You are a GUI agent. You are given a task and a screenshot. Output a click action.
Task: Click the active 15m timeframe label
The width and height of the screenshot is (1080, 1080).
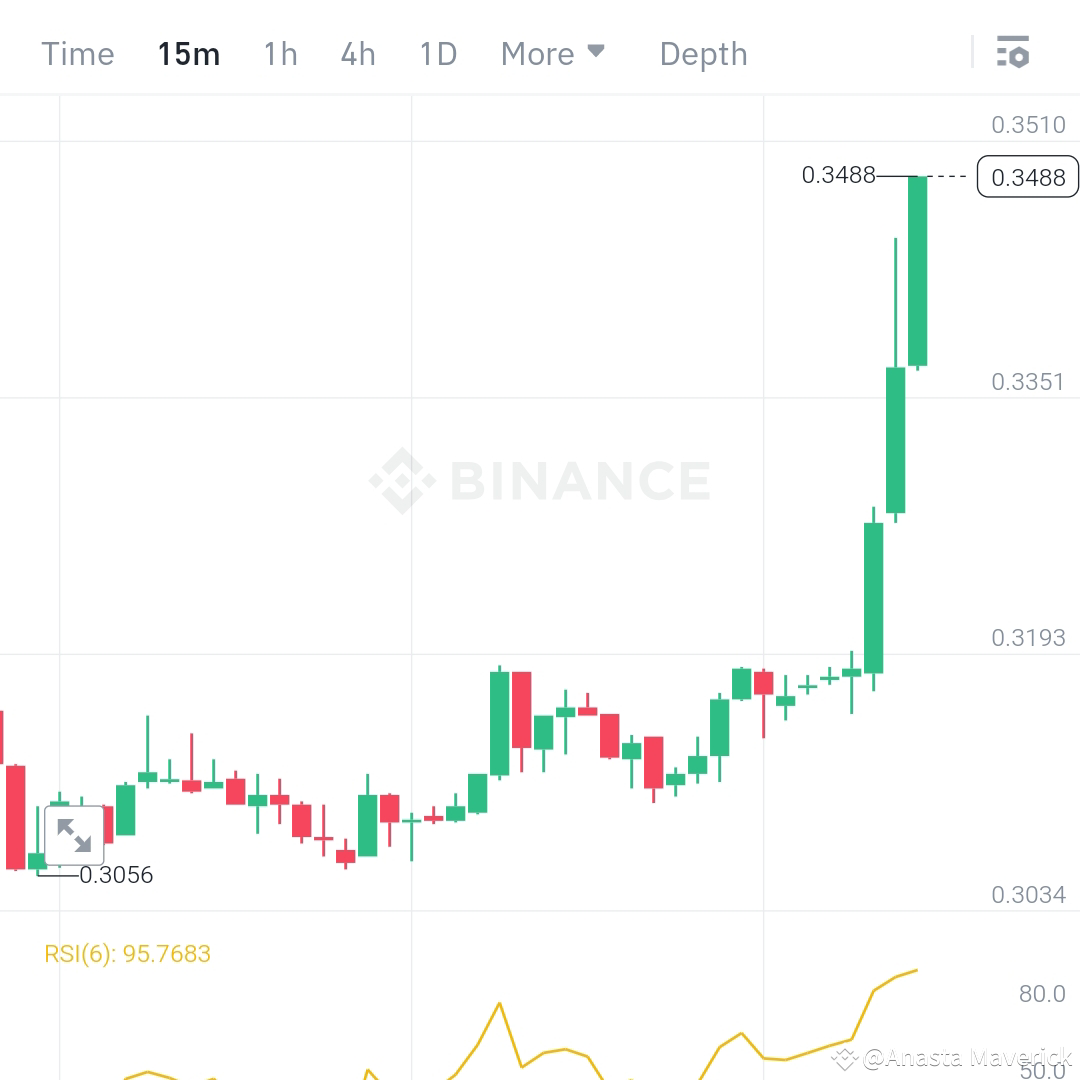188,54
